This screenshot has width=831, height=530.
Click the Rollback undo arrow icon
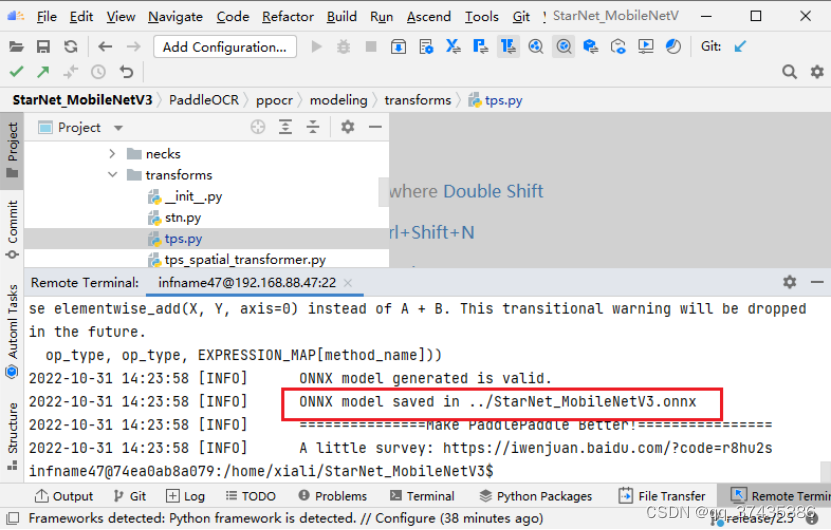pos(126,72)
